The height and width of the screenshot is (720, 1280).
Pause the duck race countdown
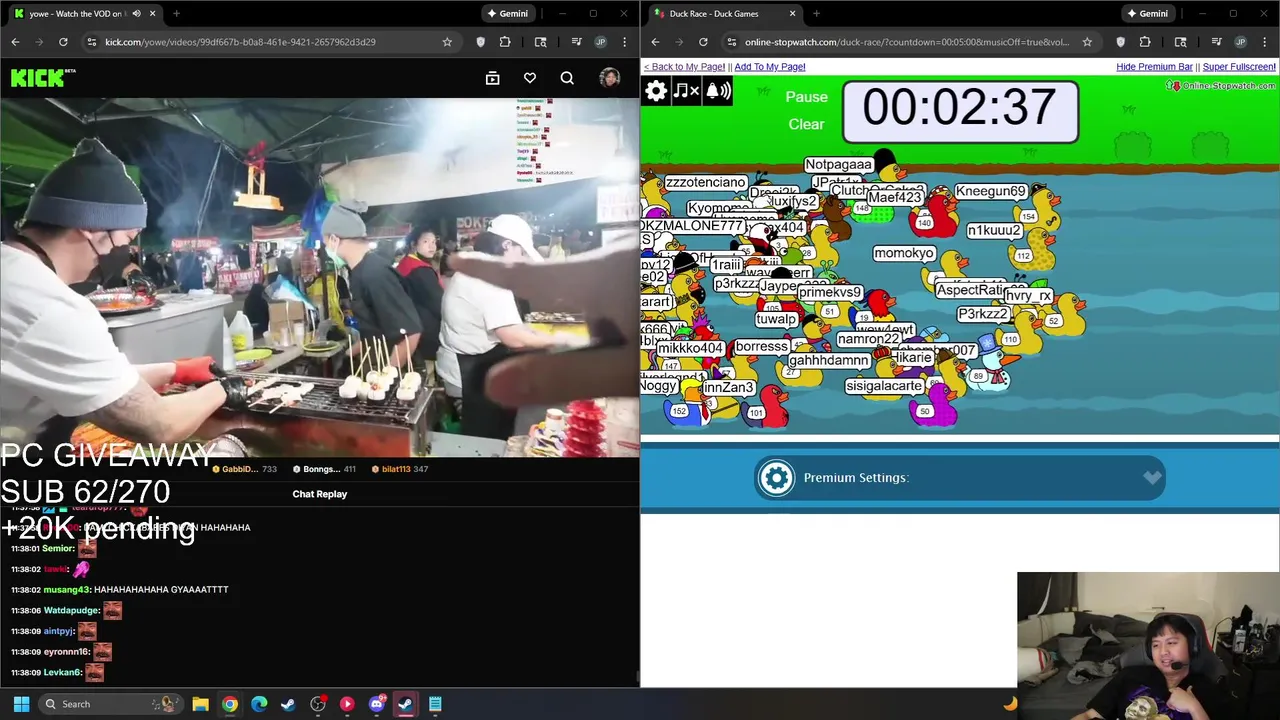[x=806, y=97]
